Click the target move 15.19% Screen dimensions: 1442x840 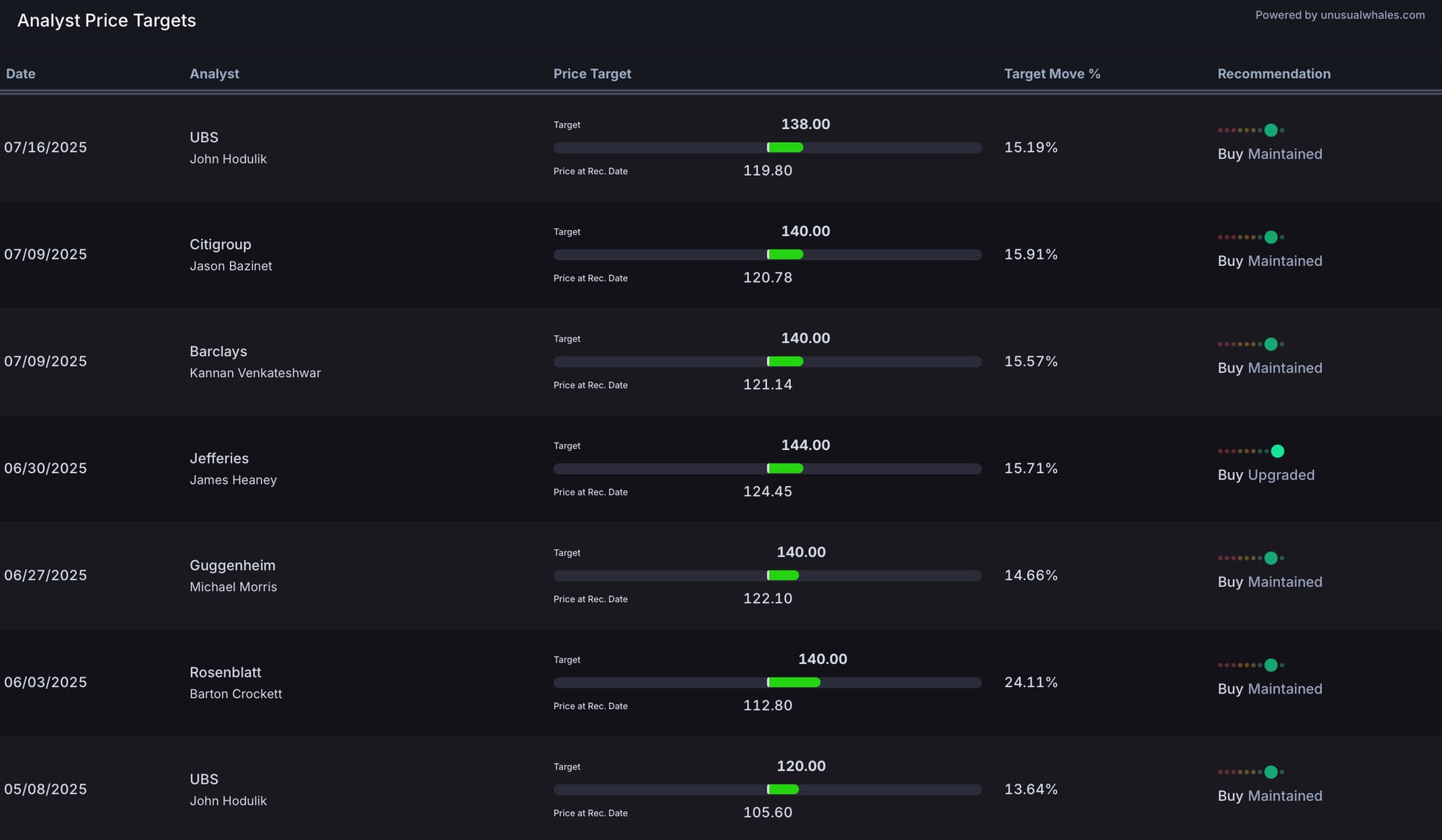[1031, 148]
